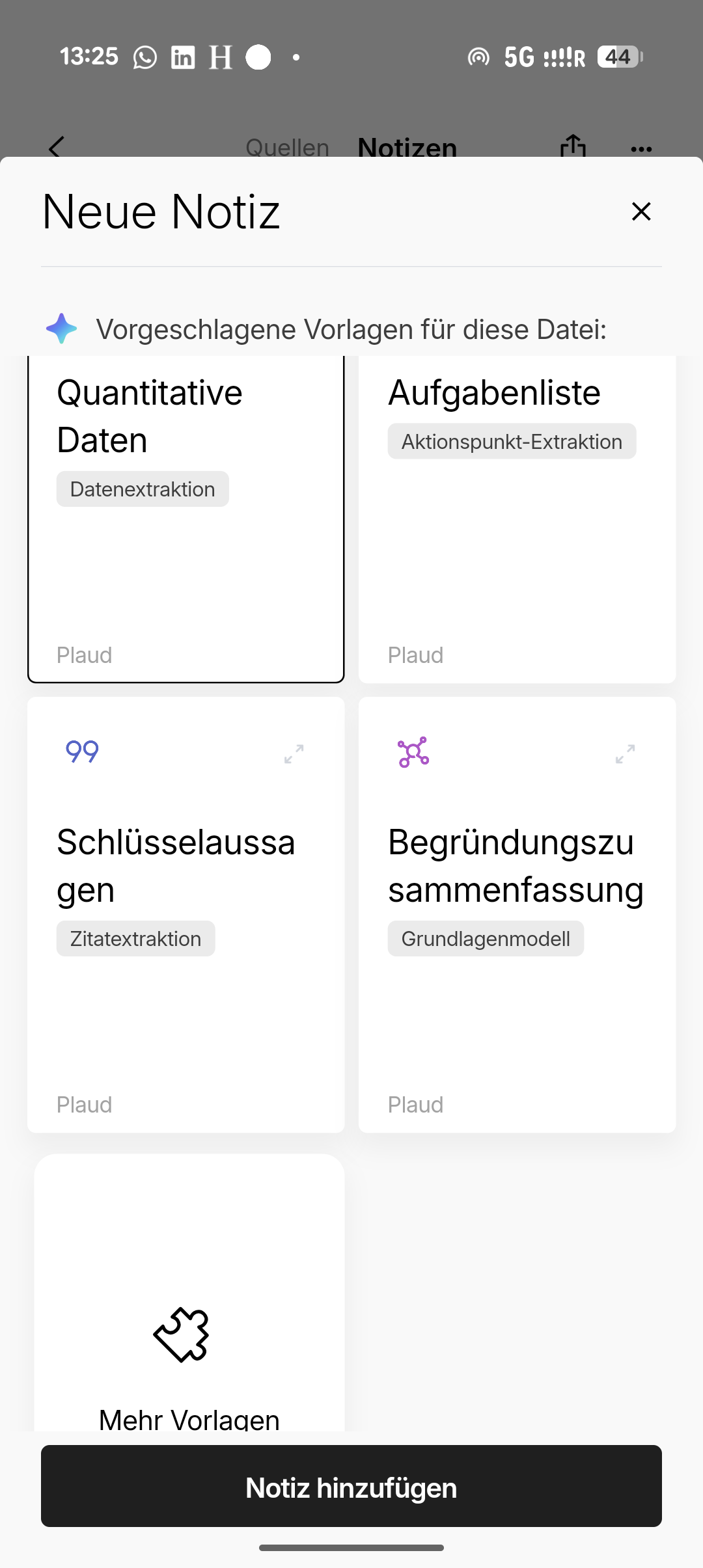Tap the sparkle suggested-templates icon

[62, 329]
